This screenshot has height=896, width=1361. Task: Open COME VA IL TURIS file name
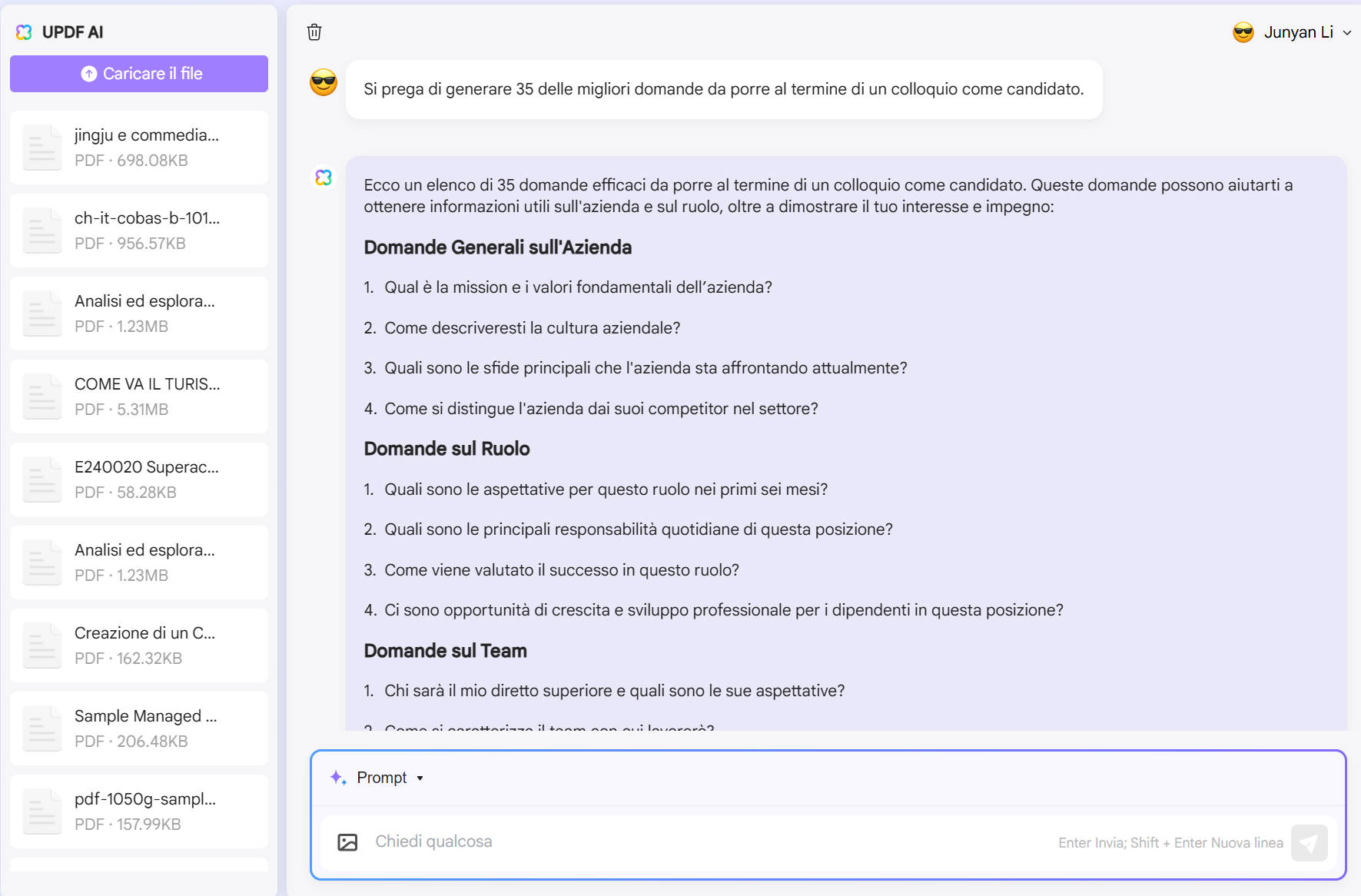point(147,384)
